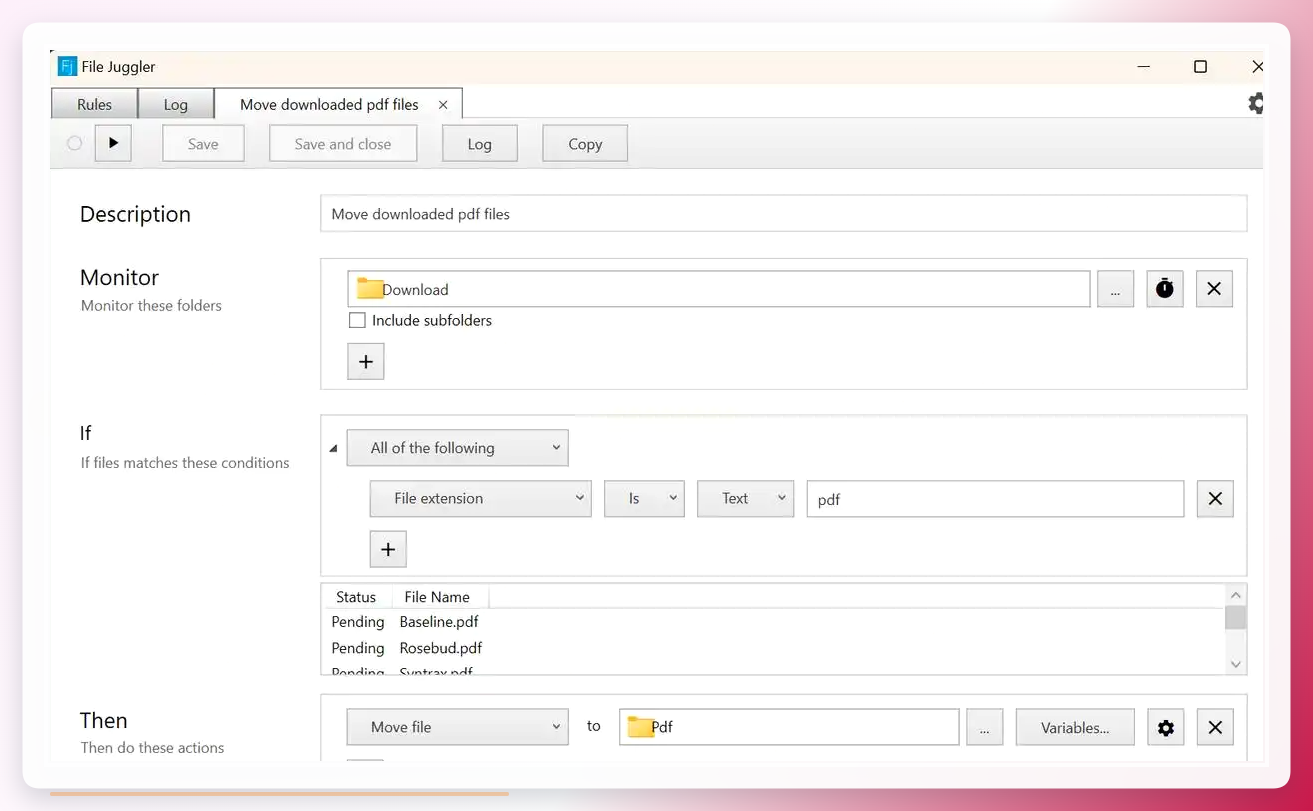Image resolution: width=1313 pixels, height=811 pixels.
Task: Switch to the Log tab
Action: [176, 105]
